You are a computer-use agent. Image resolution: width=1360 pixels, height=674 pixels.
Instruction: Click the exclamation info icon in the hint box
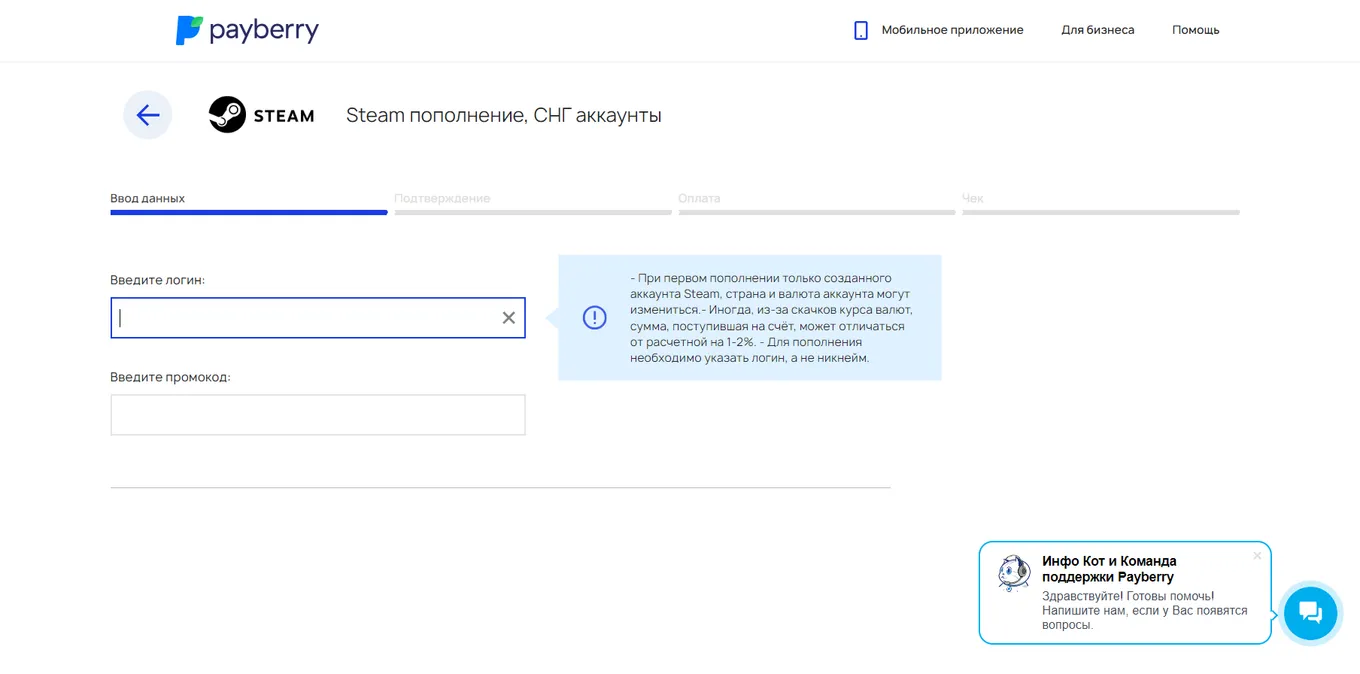click(595, 318)
